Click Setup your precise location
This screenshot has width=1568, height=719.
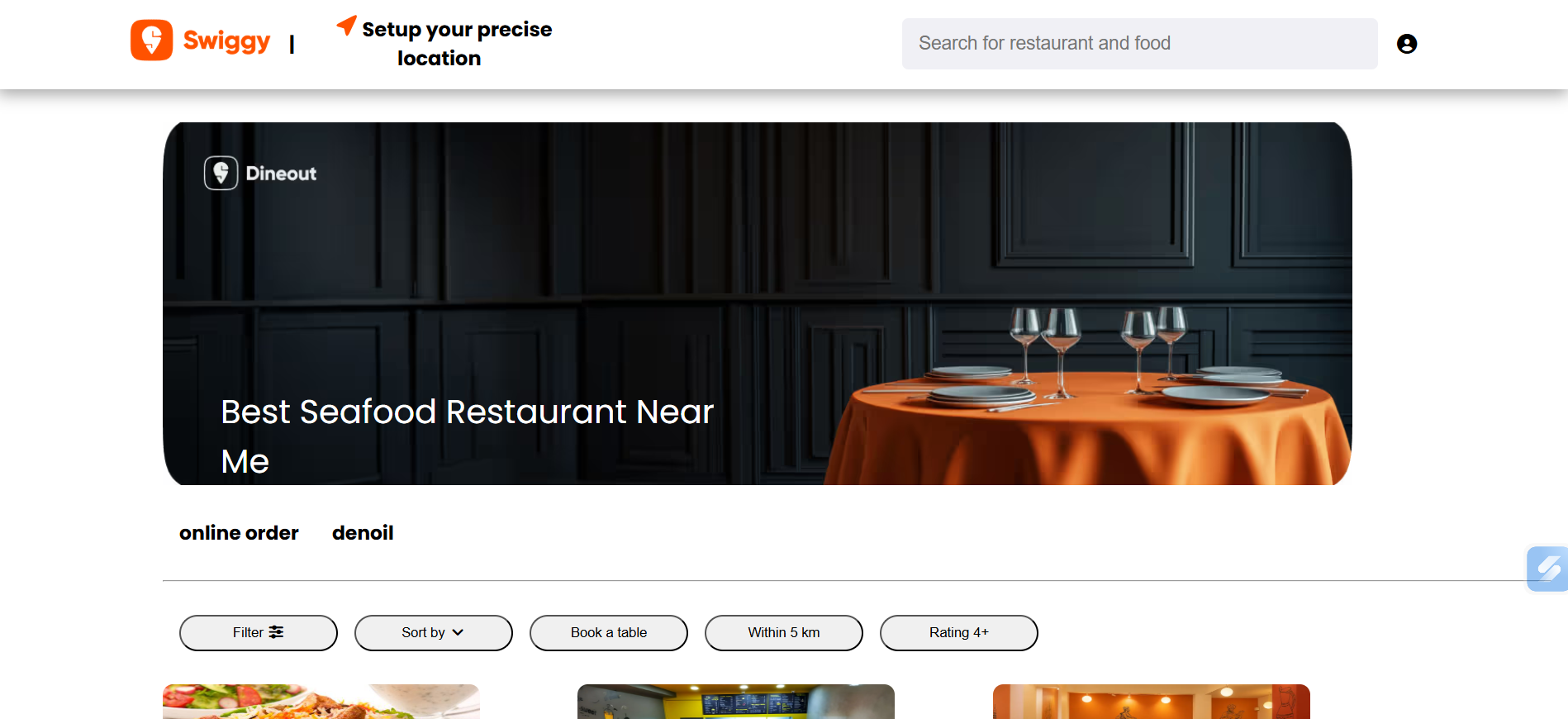(444, 44)
